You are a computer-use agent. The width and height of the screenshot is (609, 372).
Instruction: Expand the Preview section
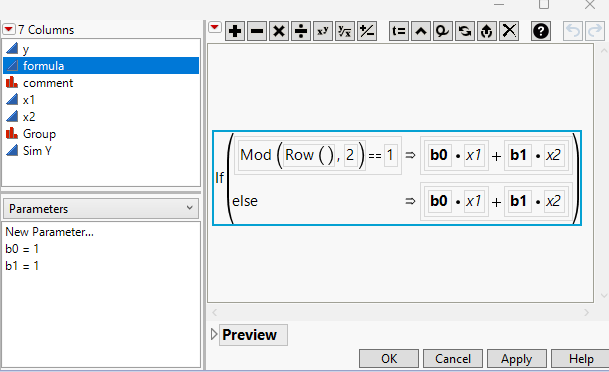214,334
